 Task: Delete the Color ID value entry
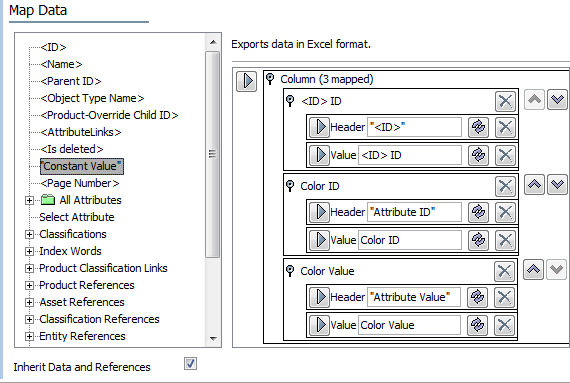click(x=505, y=240)
